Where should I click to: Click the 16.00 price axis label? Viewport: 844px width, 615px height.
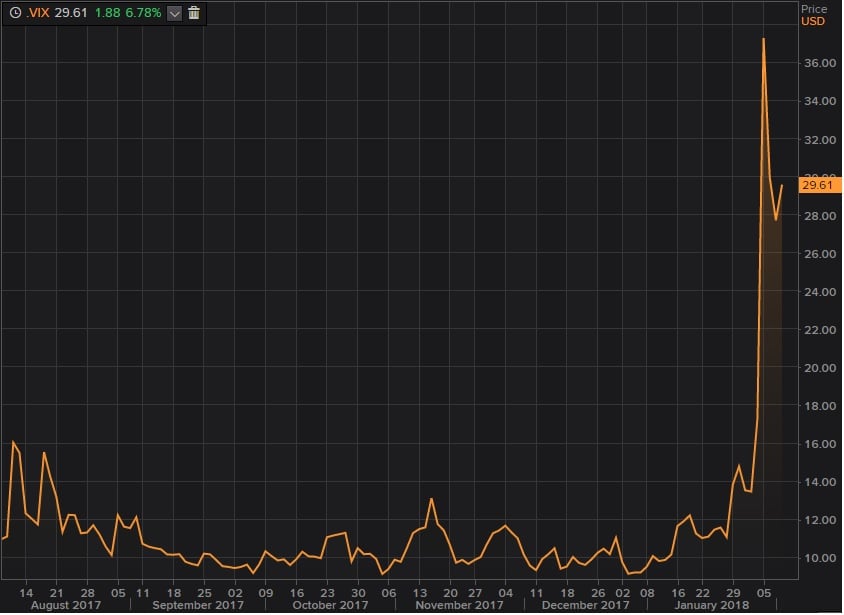click(820, 444)
